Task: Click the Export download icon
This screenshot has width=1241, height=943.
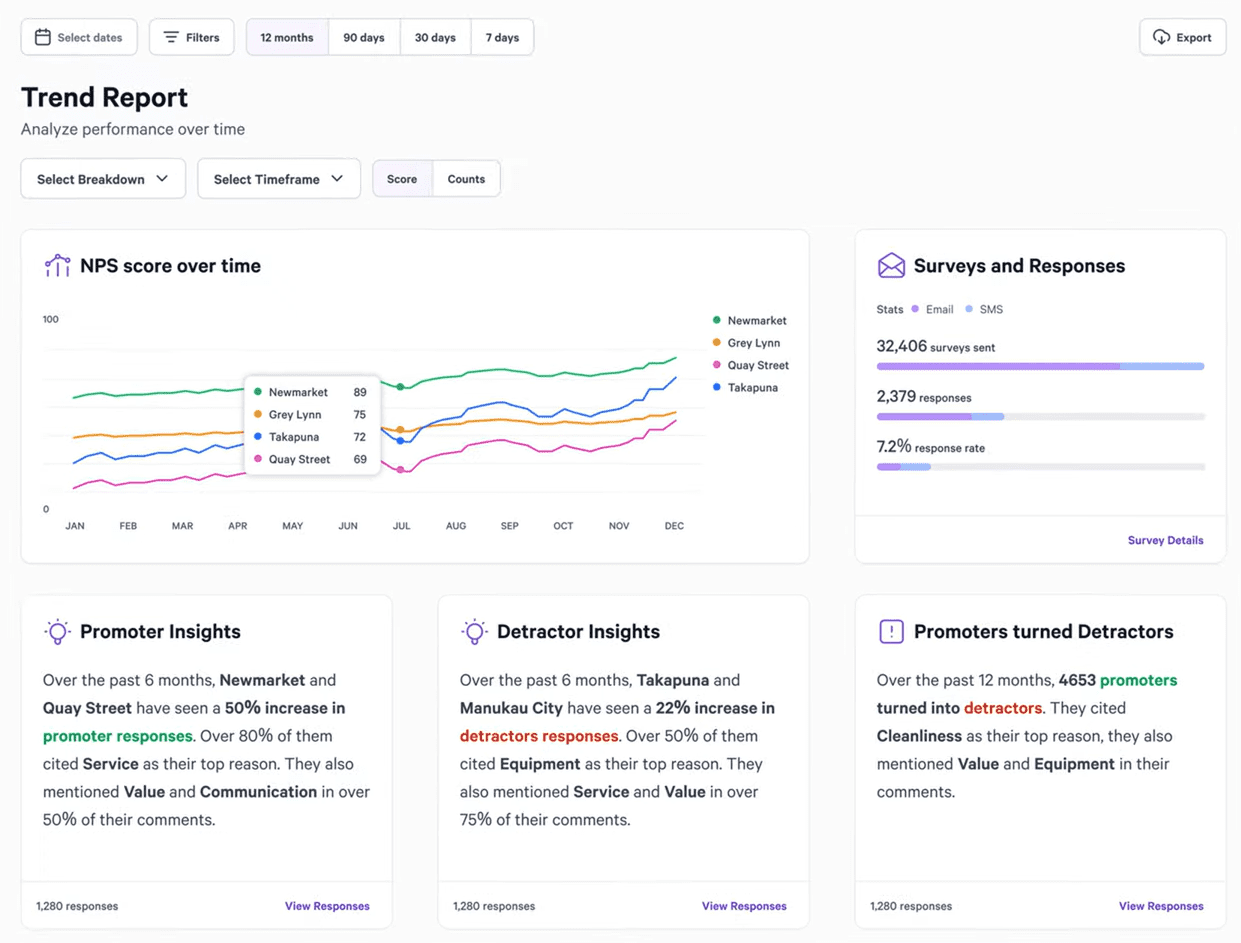Action: (1162, 36)
